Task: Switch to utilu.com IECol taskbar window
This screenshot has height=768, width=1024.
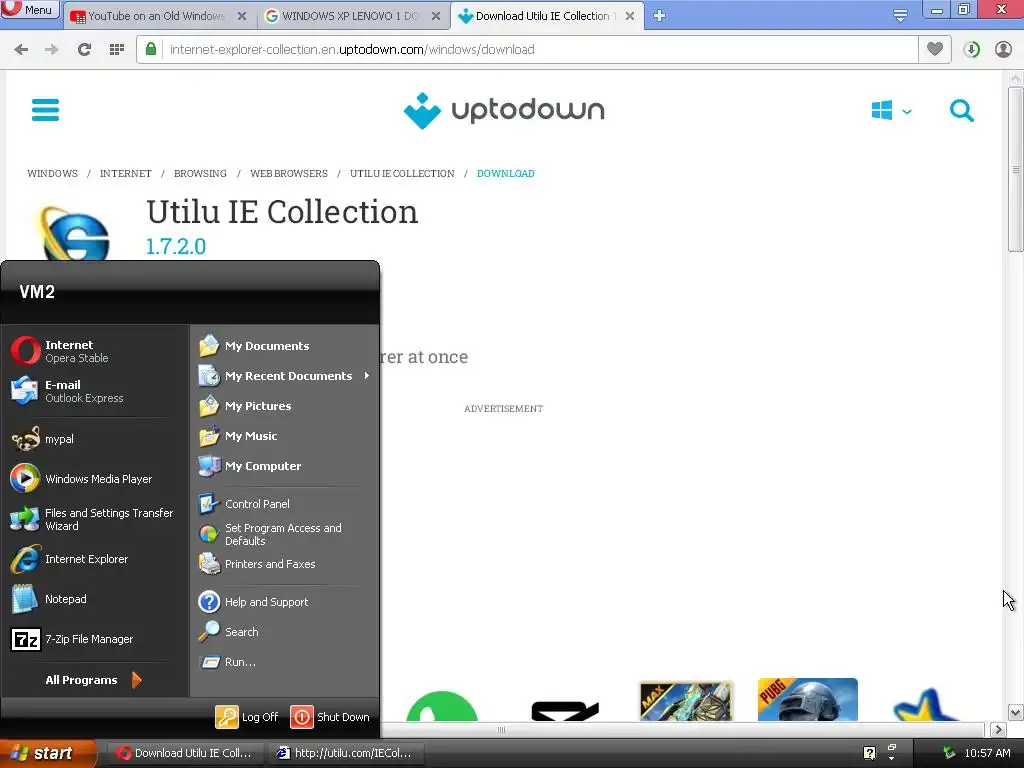Action: click(345, 753)
